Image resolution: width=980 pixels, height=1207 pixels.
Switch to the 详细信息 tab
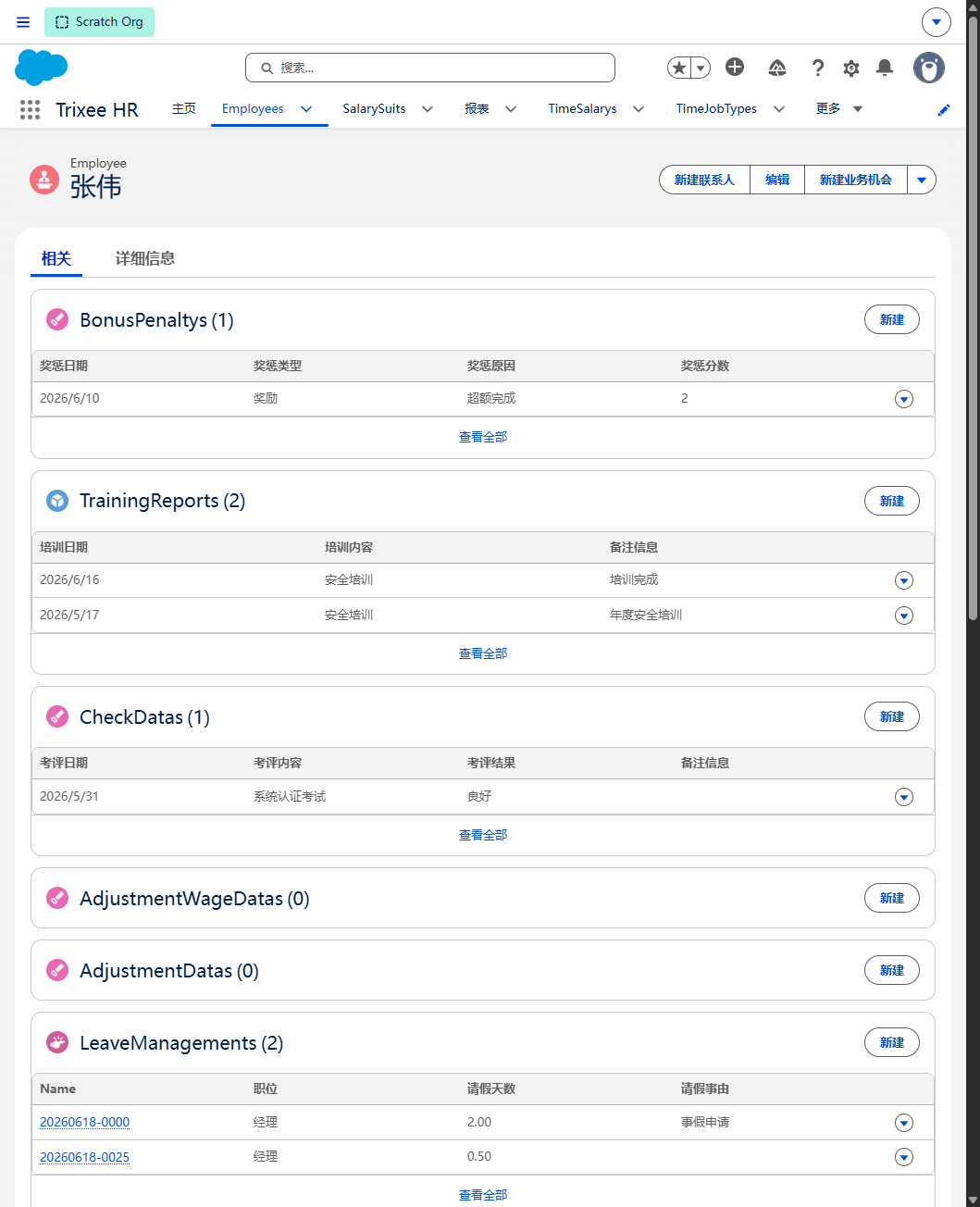coord(145,258)
